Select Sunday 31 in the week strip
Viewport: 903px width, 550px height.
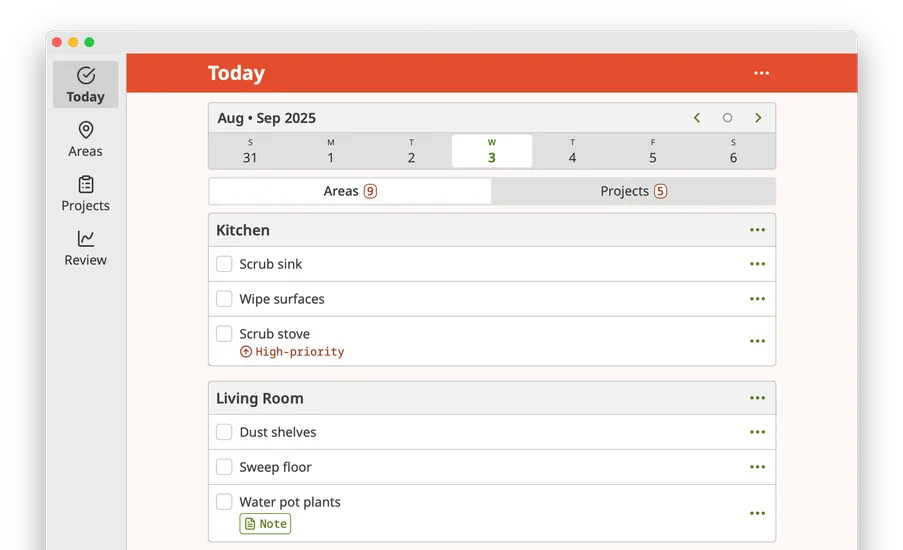[x=250, y=151]
